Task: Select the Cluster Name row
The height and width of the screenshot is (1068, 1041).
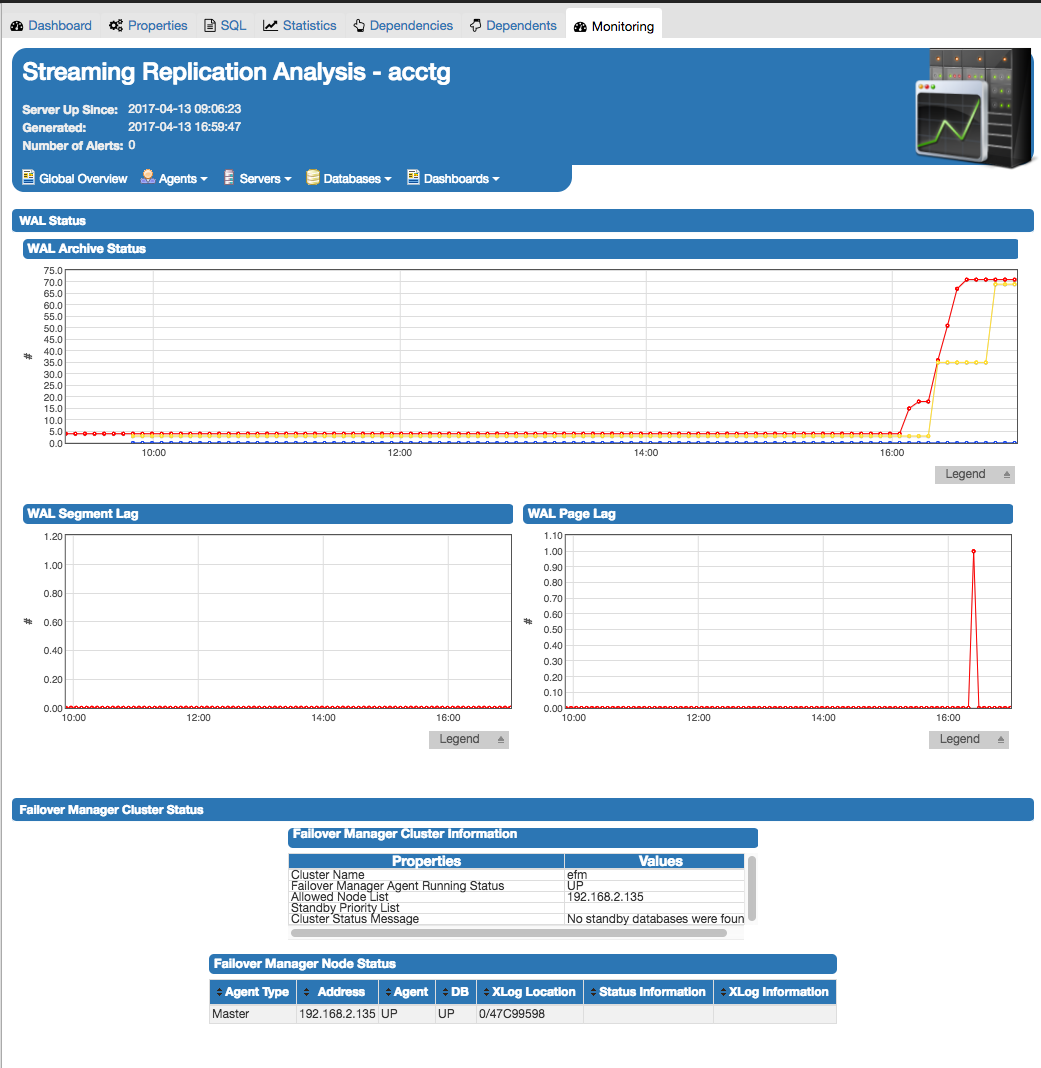Action: [516, 875]
